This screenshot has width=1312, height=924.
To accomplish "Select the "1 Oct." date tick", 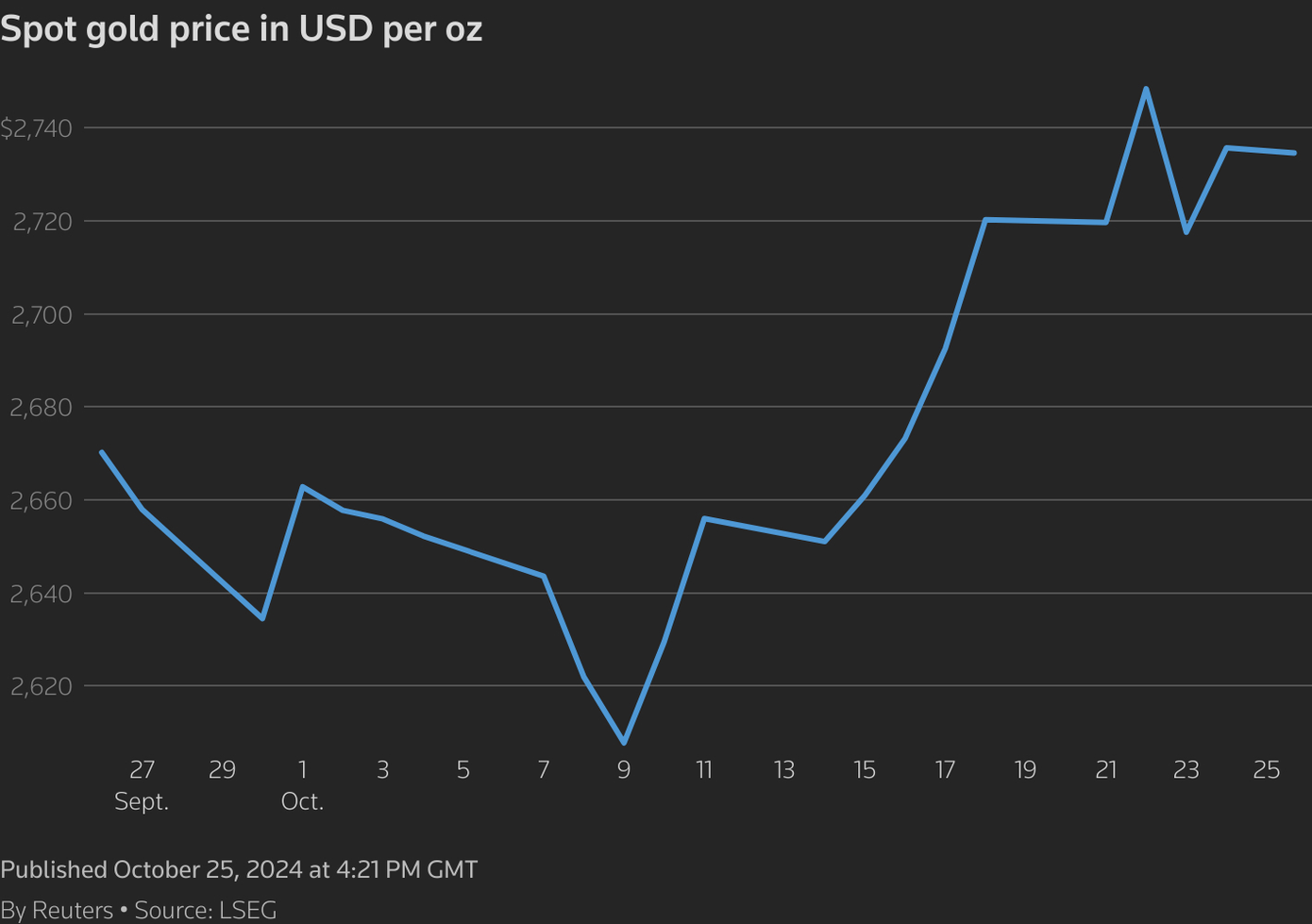I will (302, 783).
